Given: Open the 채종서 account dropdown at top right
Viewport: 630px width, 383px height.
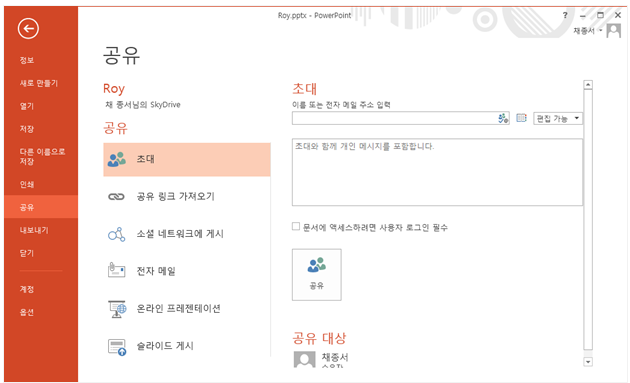Looking at the screenshot, I should [588, 31].
